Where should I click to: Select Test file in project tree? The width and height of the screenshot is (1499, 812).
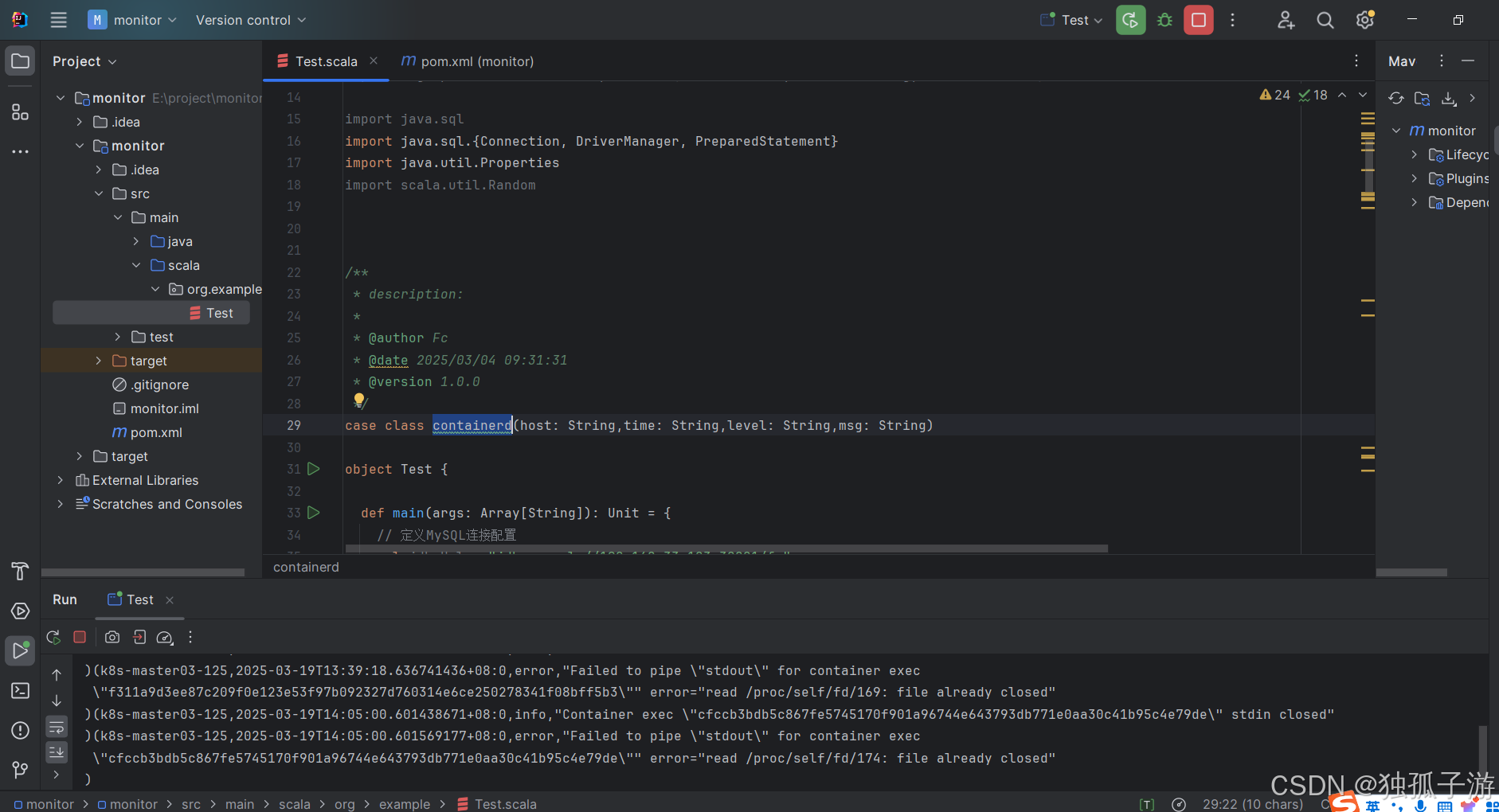click(x=151, y=313)
